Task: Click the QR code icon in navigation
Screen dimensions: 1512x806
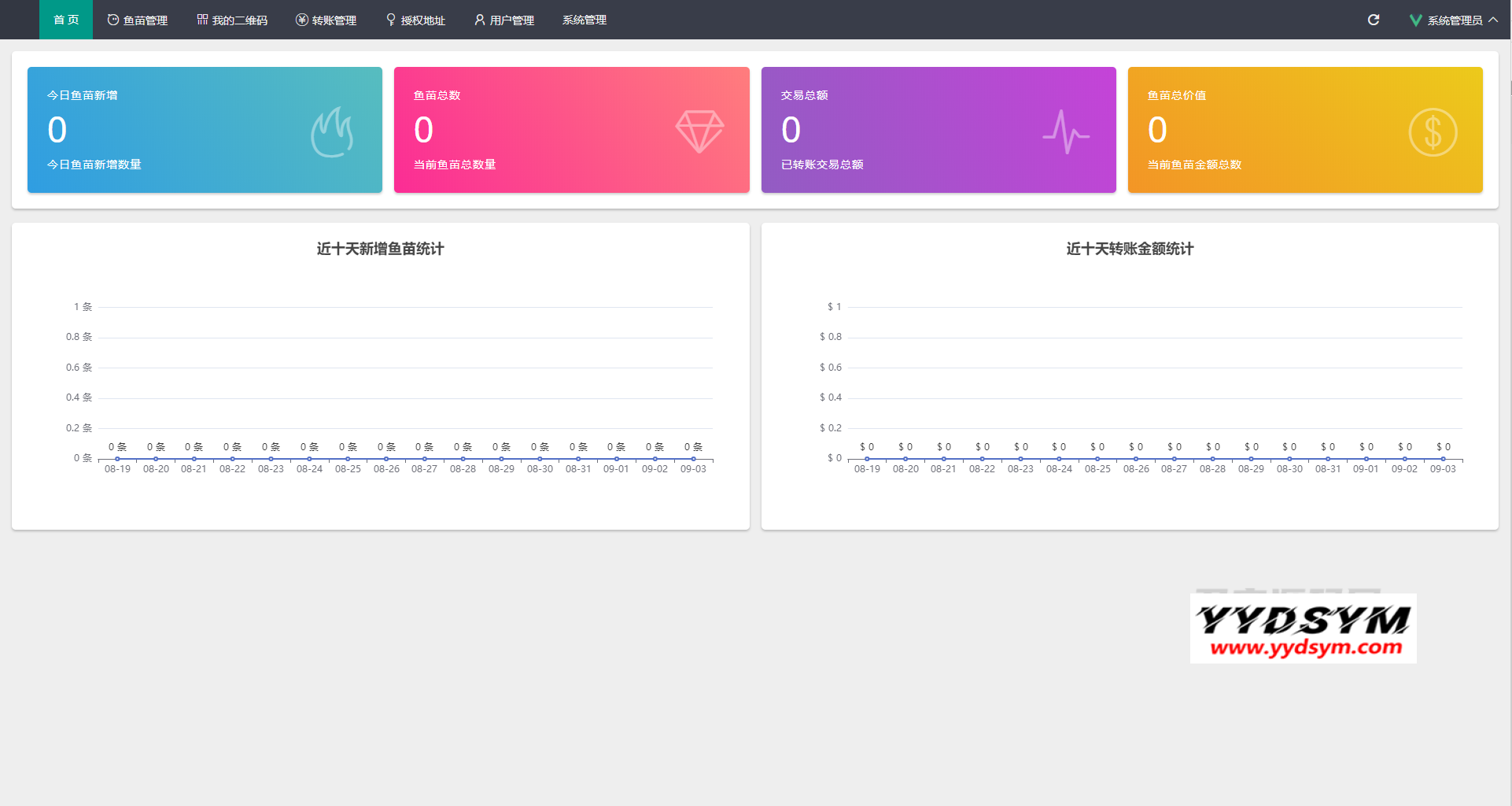Action: tap(202, 20)
